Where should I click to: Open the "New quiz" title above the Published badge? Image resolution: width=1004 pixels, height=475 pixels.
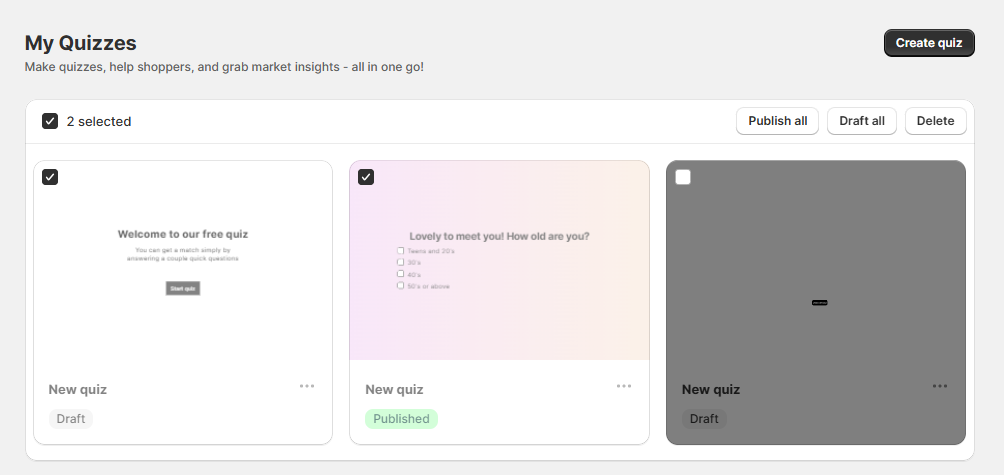click(x=394, y=390)
